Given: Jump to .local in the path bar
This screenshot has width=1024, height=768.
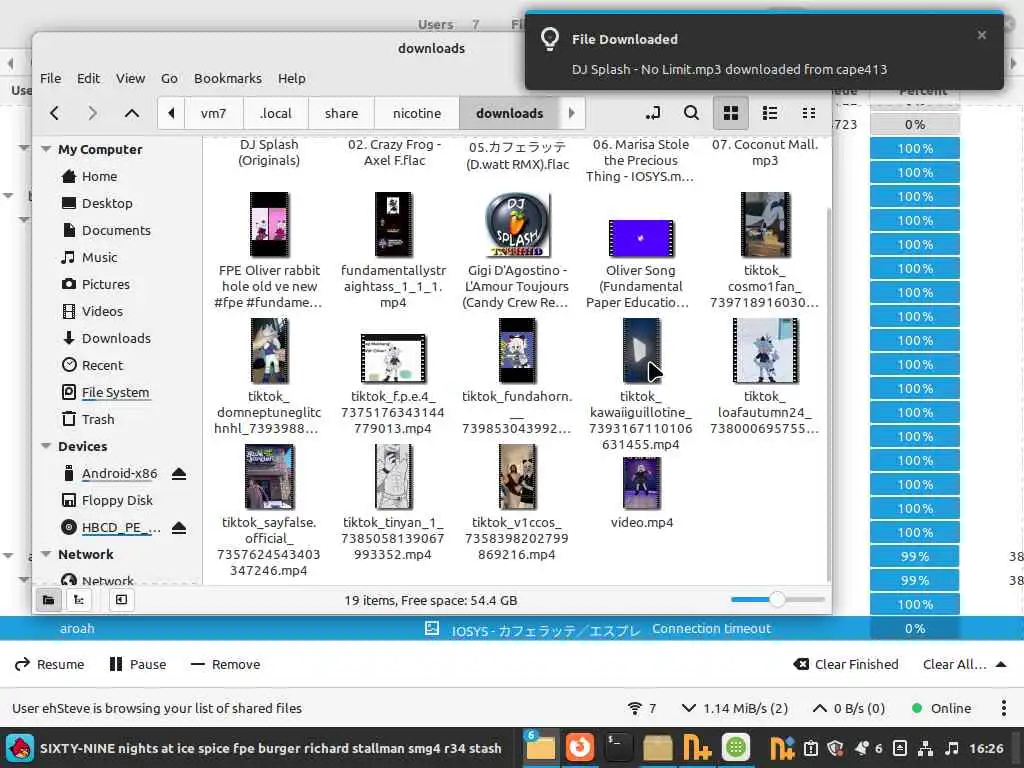Looking at the screenshot, I should click(x=276, y=114).
